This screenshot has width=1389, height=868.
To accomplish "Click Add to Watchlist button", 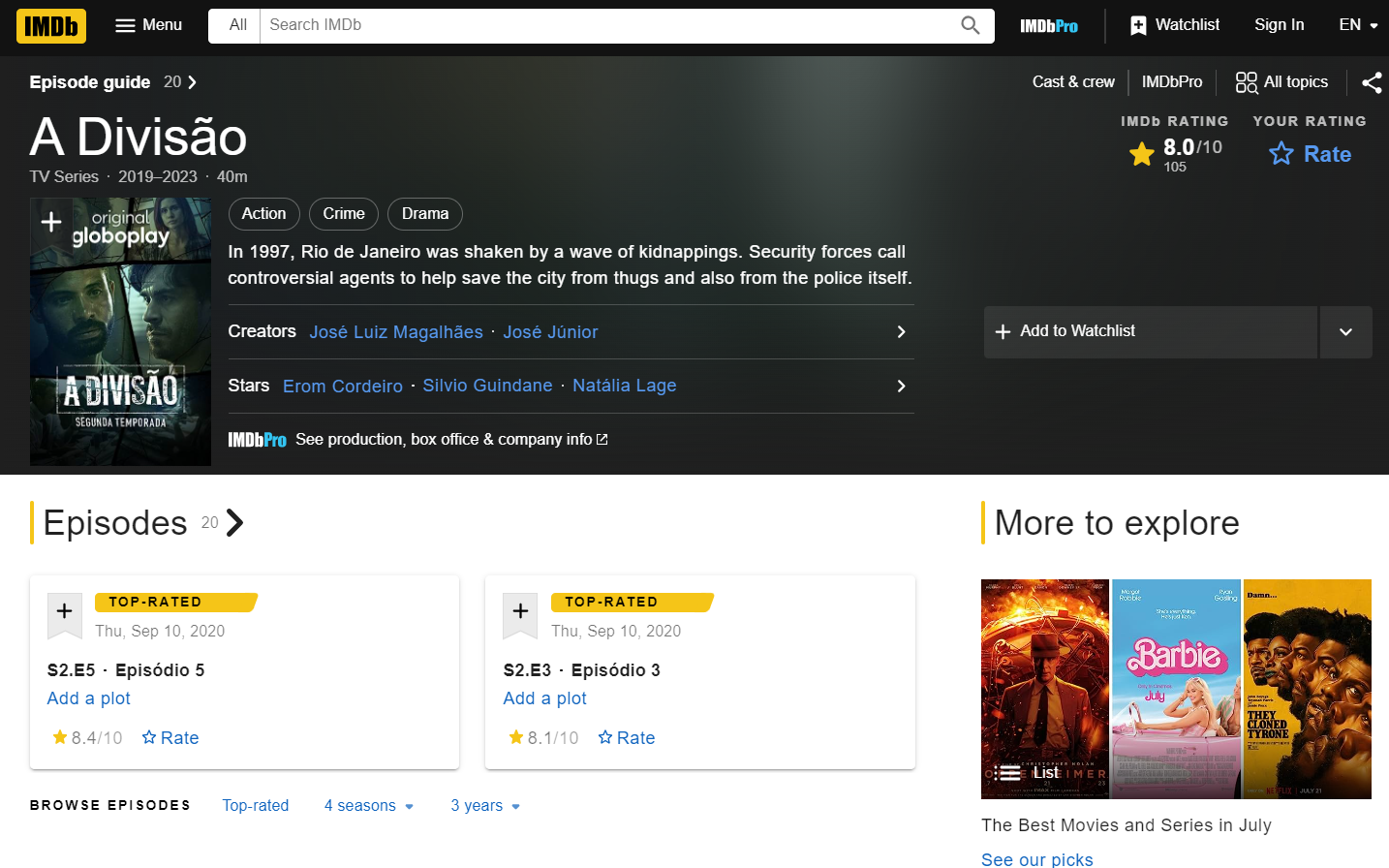I will 1151,332.
